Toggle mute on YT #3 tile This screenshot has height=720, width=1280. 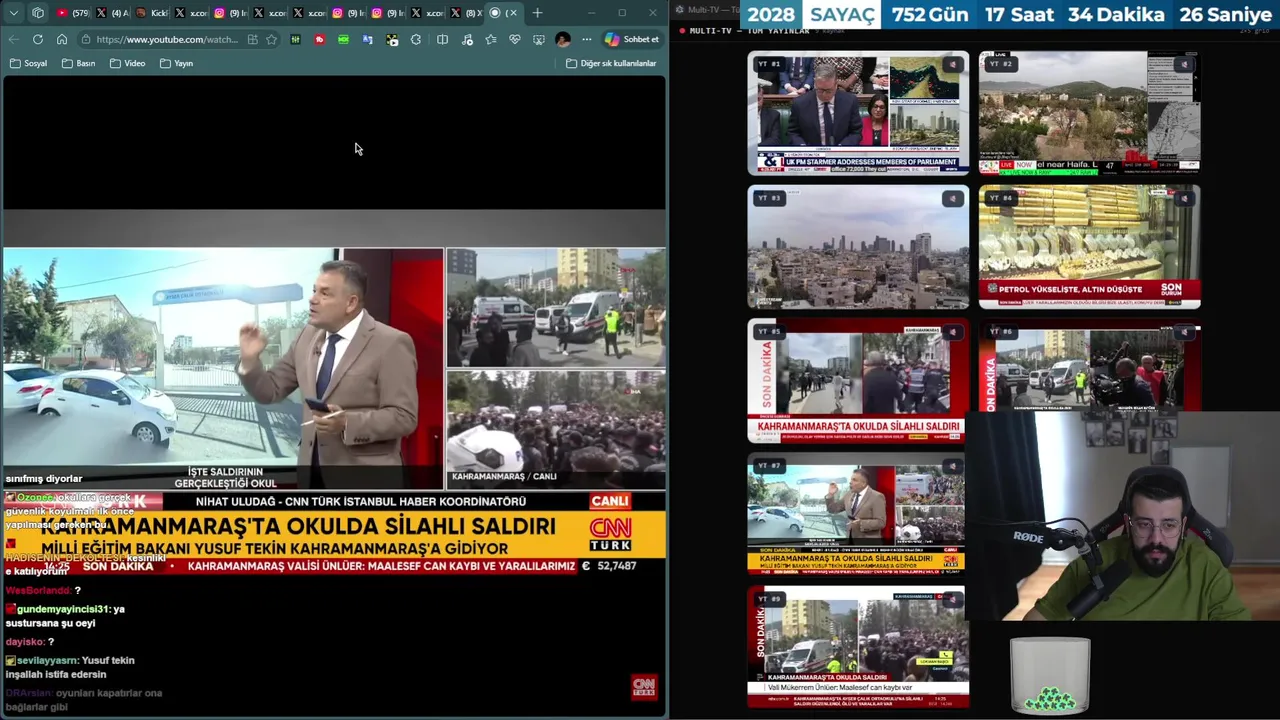tap(951, 199)
